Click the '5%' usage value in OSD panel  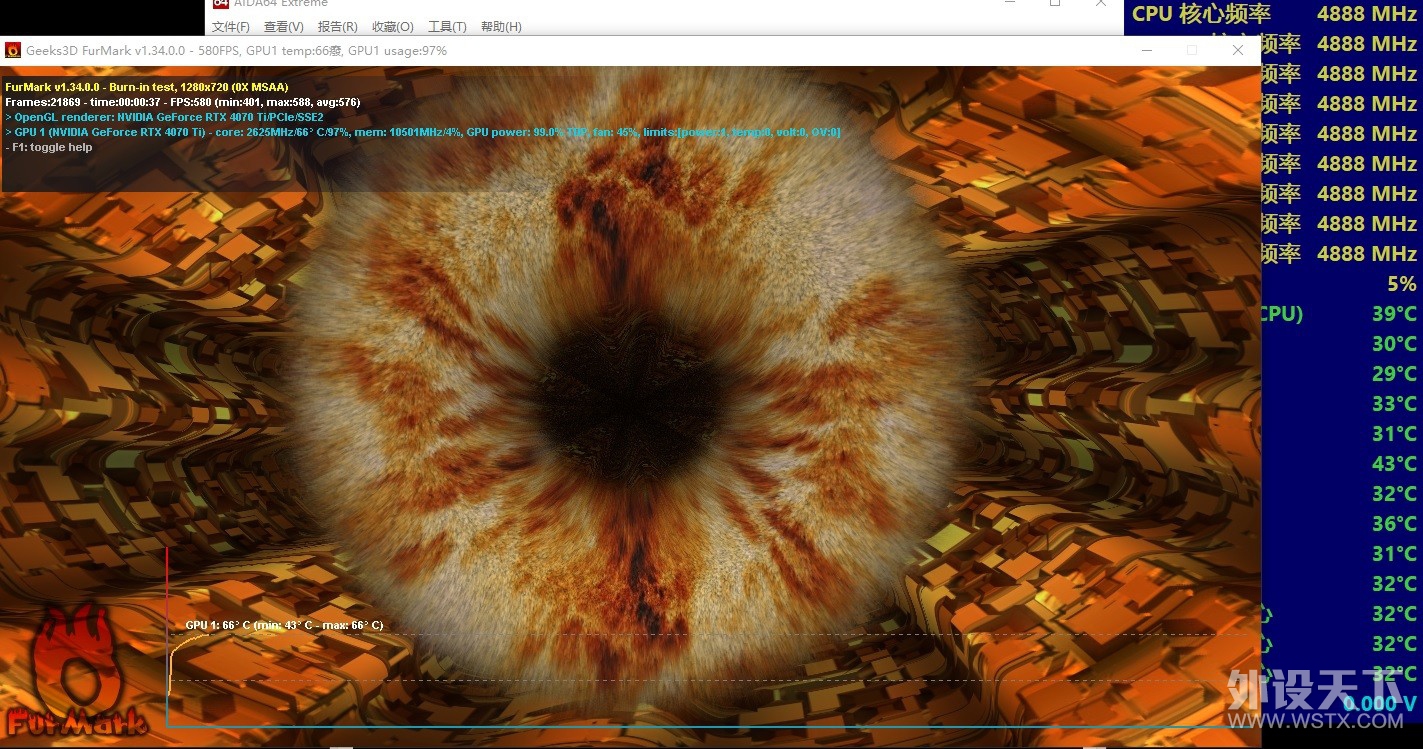(1402, 284)
